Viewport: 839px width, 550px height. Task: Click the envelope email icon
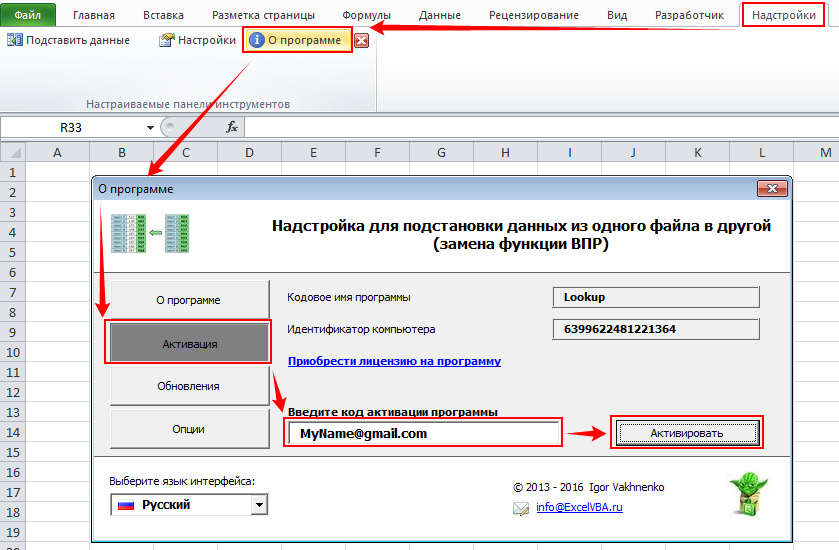[x=521, y=508]
